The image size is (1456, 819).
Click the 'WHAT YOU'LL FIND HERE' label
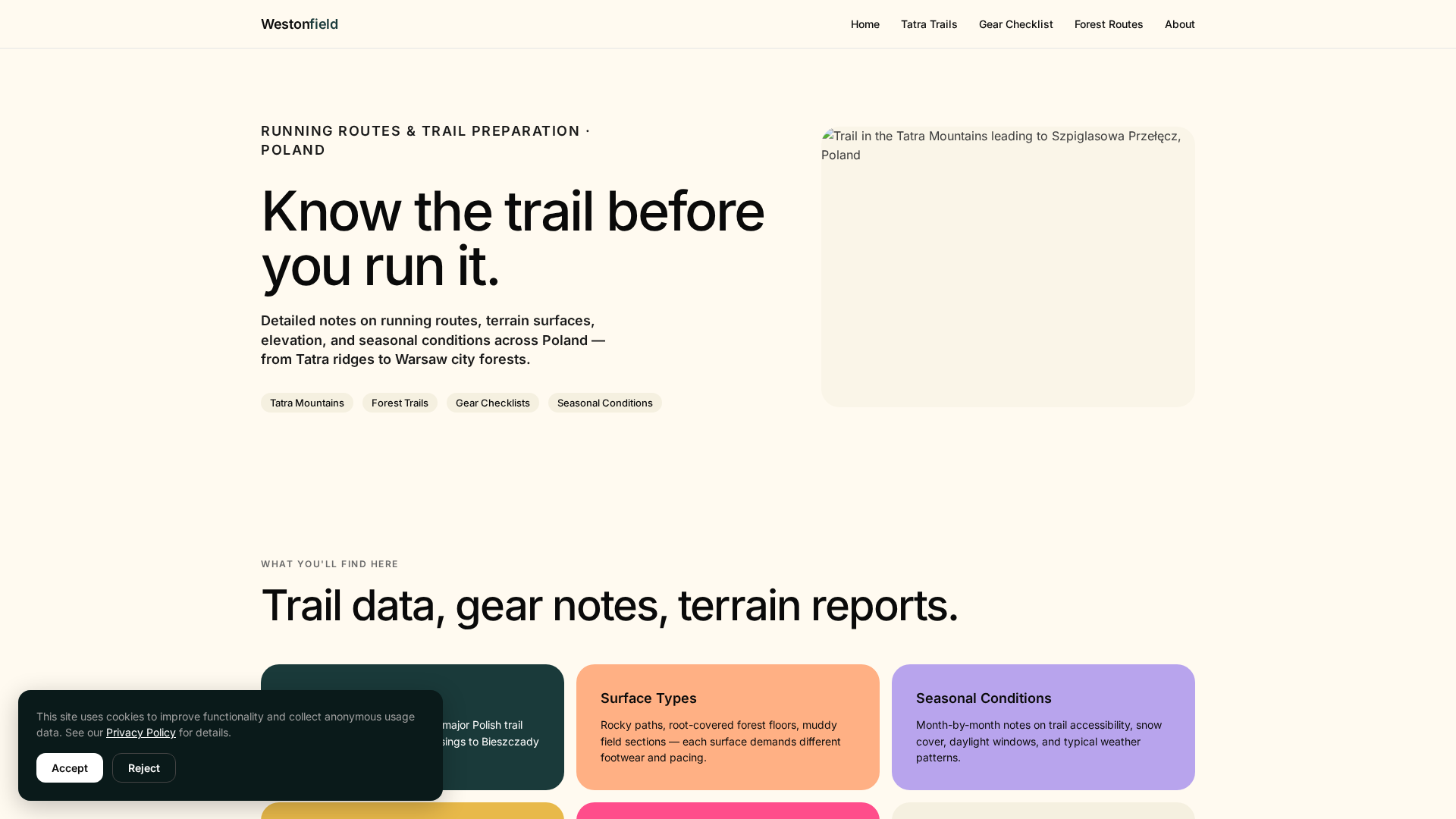tap(330, 564)
